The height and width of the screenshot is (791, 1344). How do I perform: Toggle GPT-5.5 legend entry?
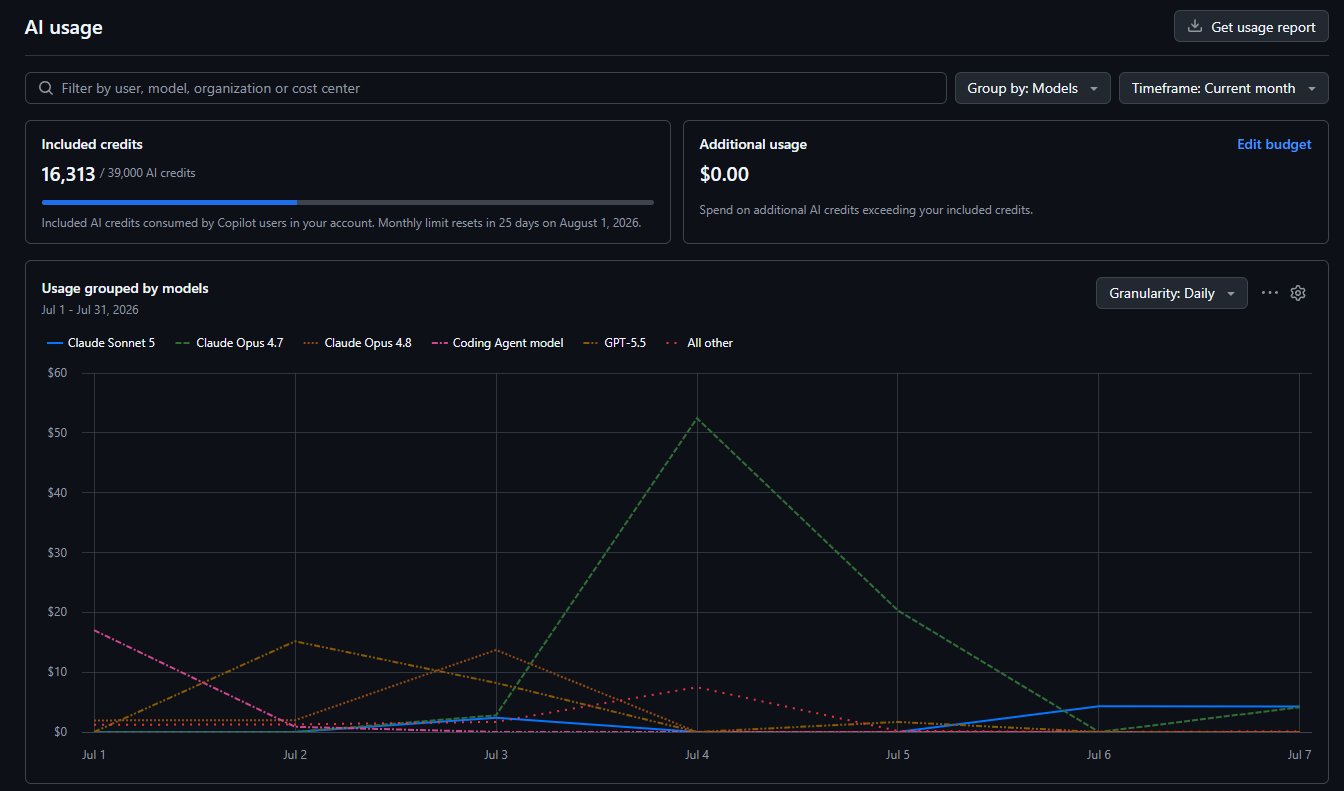[614, 343]
